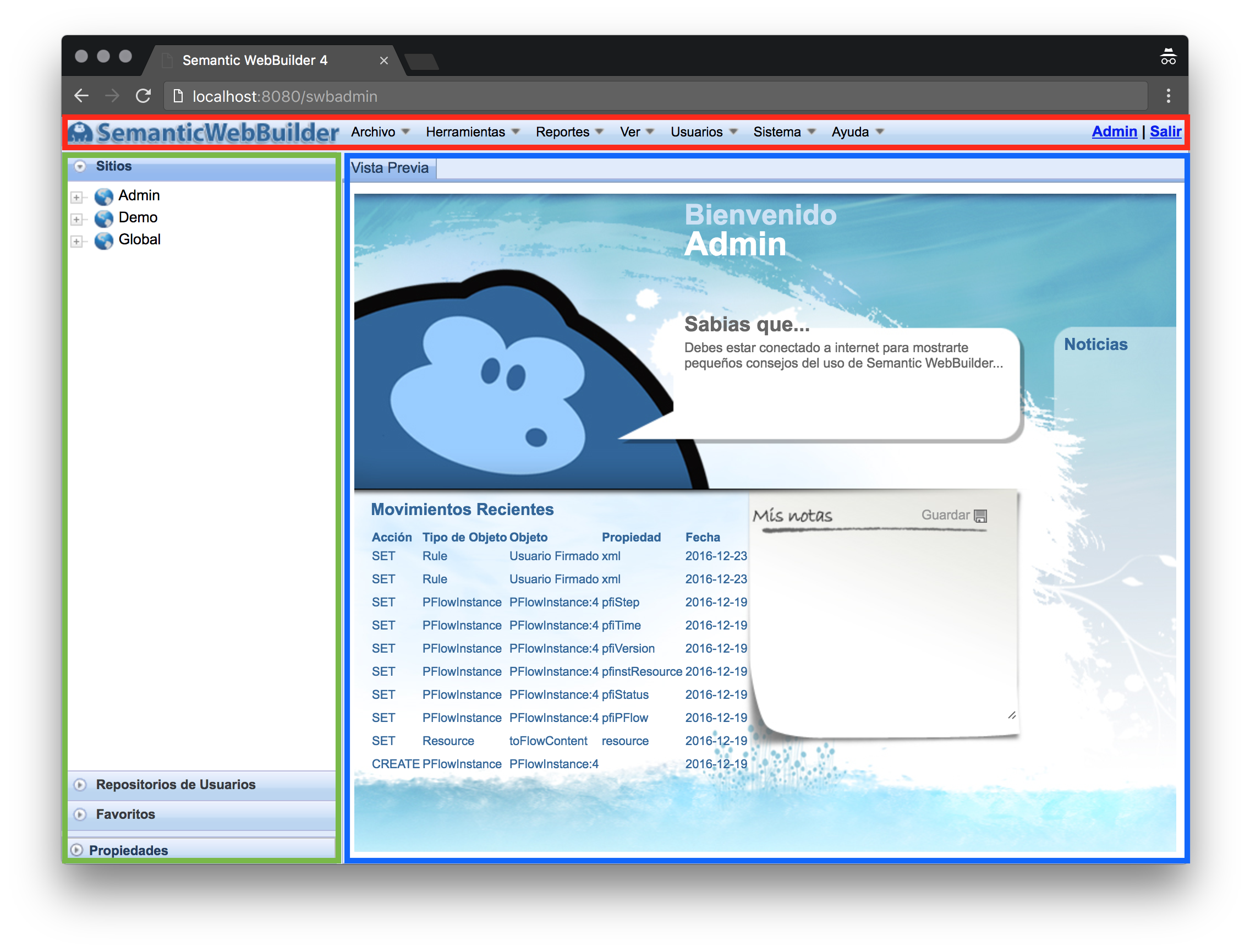Screen dimensions: 1250x952
Task: Close the Semantic WebBuilder 4 tab
Action: [383, 61]
